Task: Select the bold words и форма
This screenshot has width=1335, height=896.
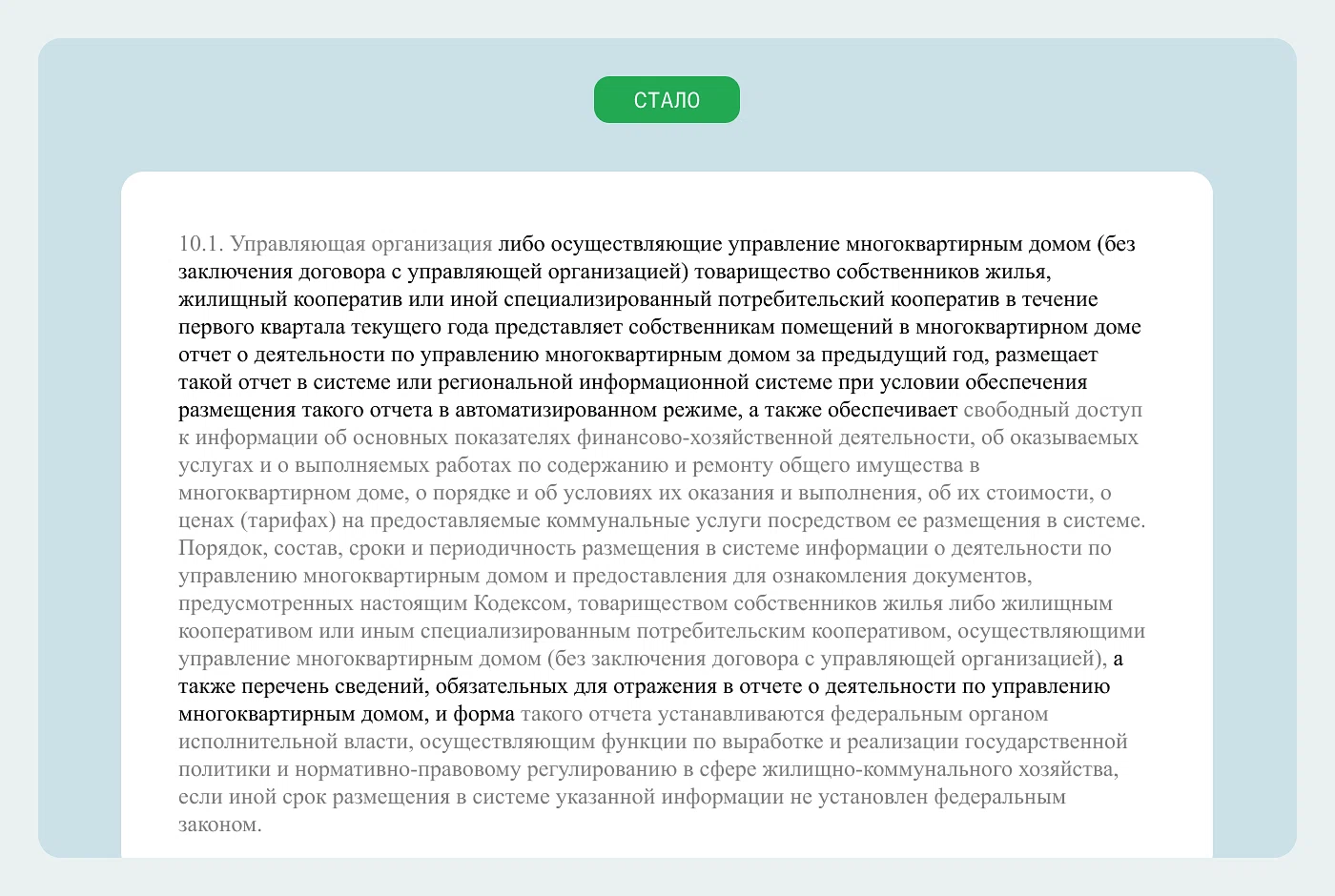Action: coord(474,713)
